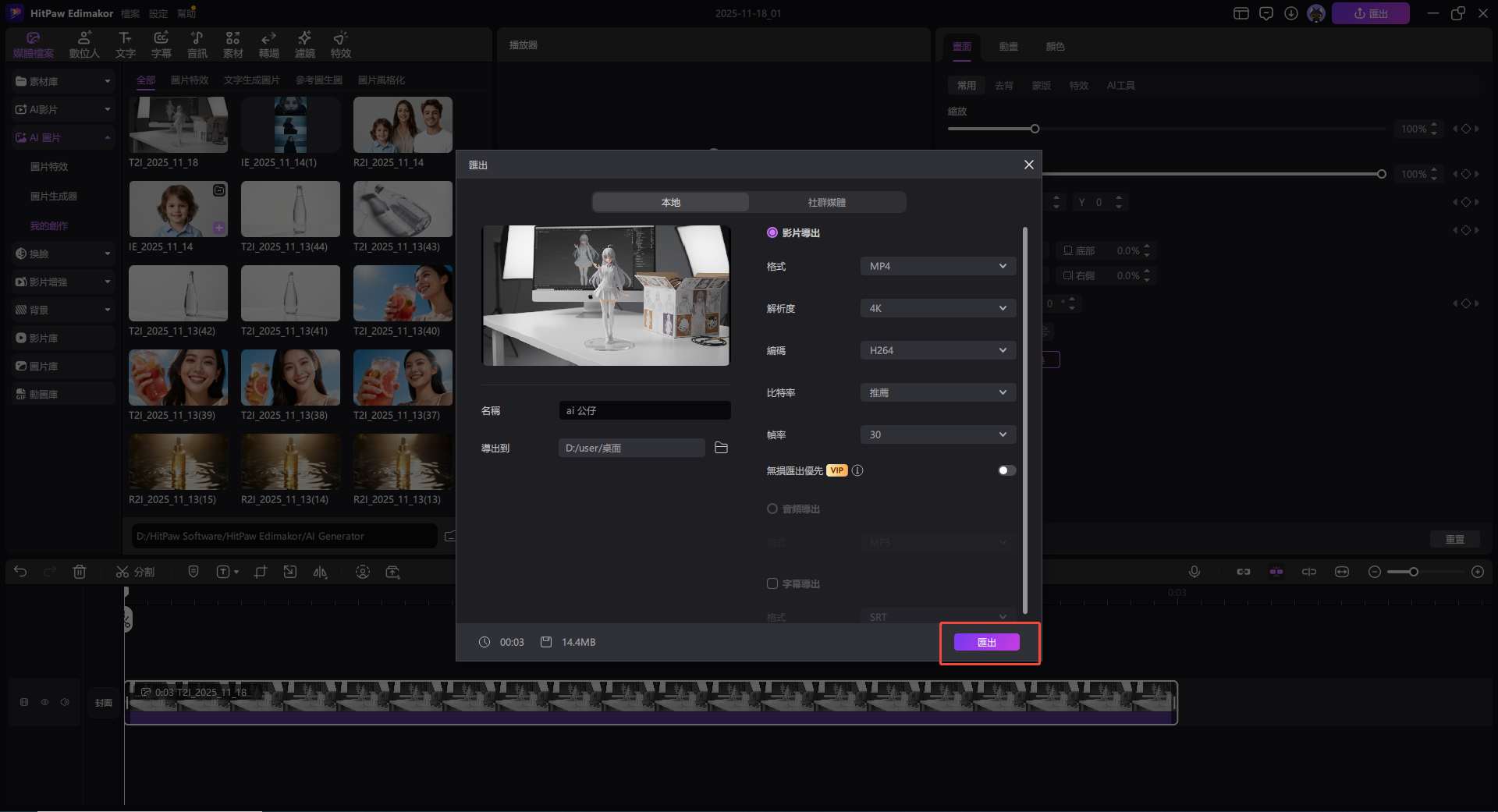The width and height of the screenshot is (1498, 812).
Task: Click the info icon next to VIP badge
Action: (x=857, y=470)
